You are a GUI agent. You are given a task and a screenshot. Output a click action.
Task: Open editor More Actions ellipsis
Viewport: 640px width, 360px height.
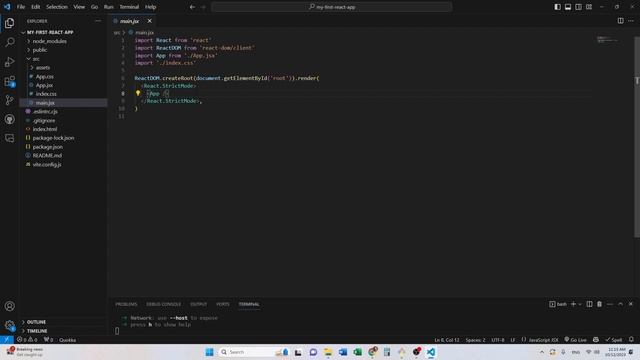point(631,21)
